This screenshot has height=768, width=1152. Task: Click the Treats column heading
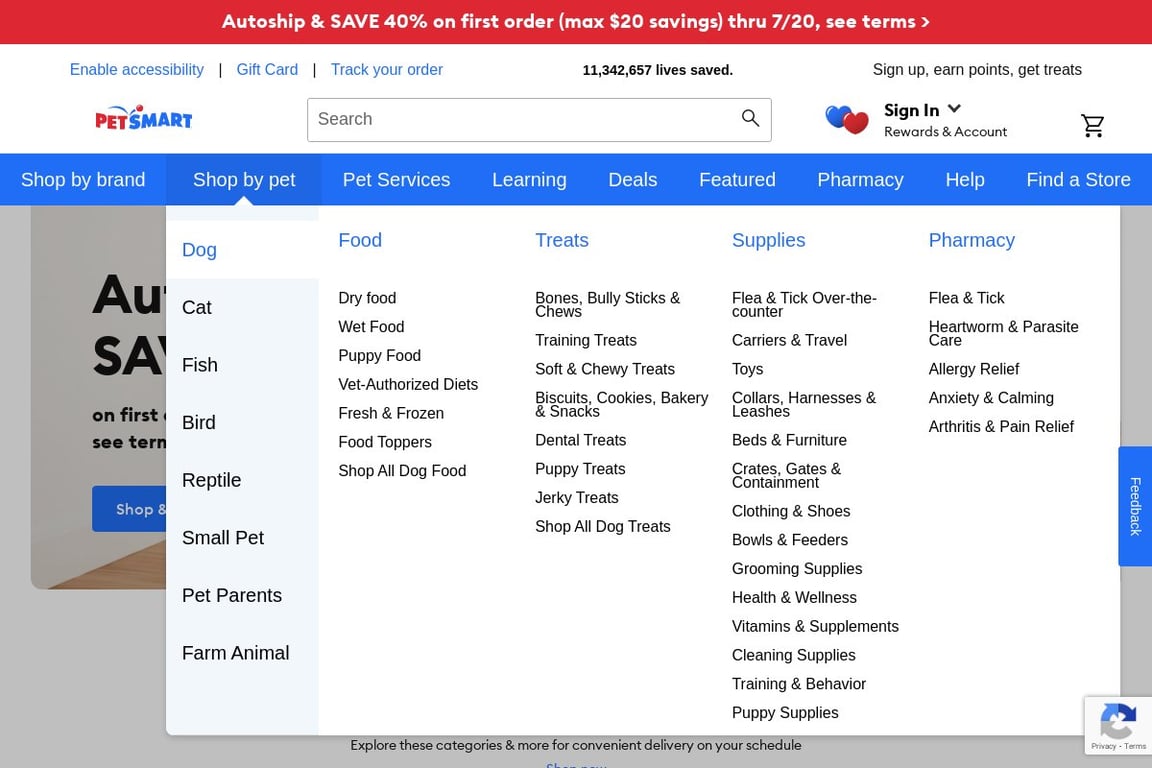tap(562, 240)
